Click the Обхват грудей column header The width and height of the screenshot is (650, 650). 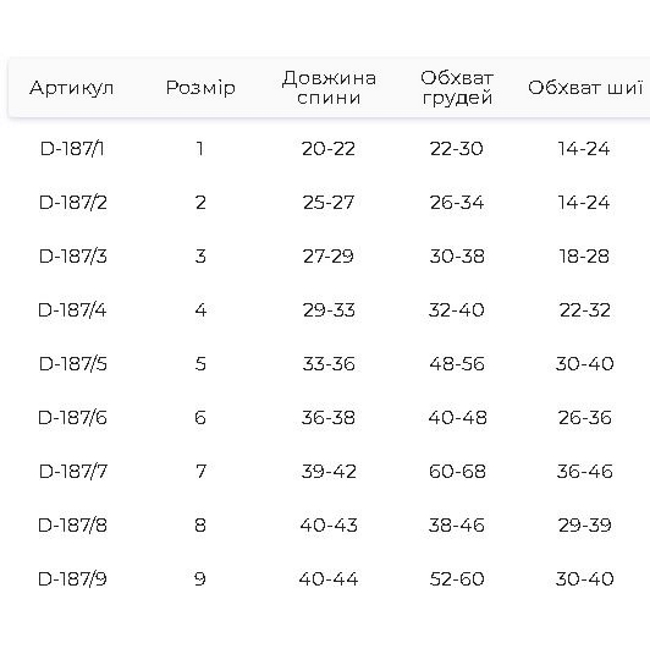click(457, 88)
